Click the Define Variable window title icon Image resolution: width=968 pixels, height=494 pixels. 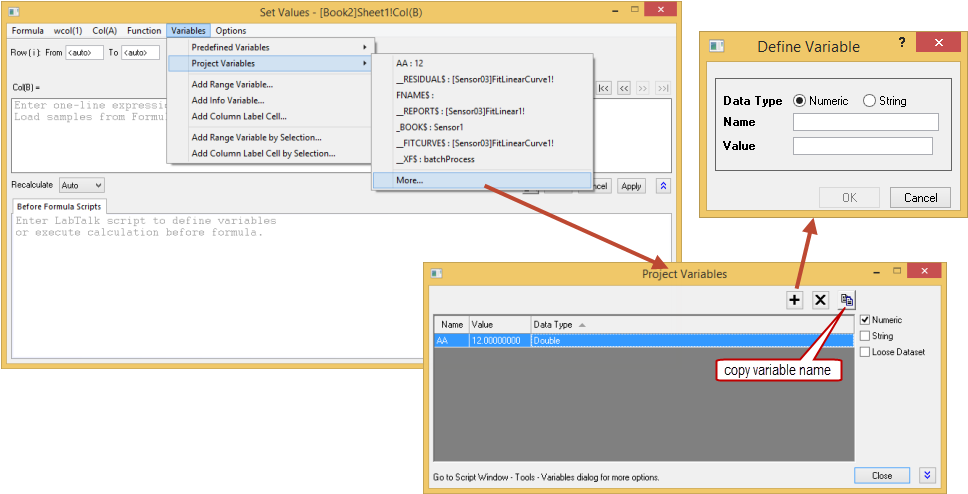[716, 46]
